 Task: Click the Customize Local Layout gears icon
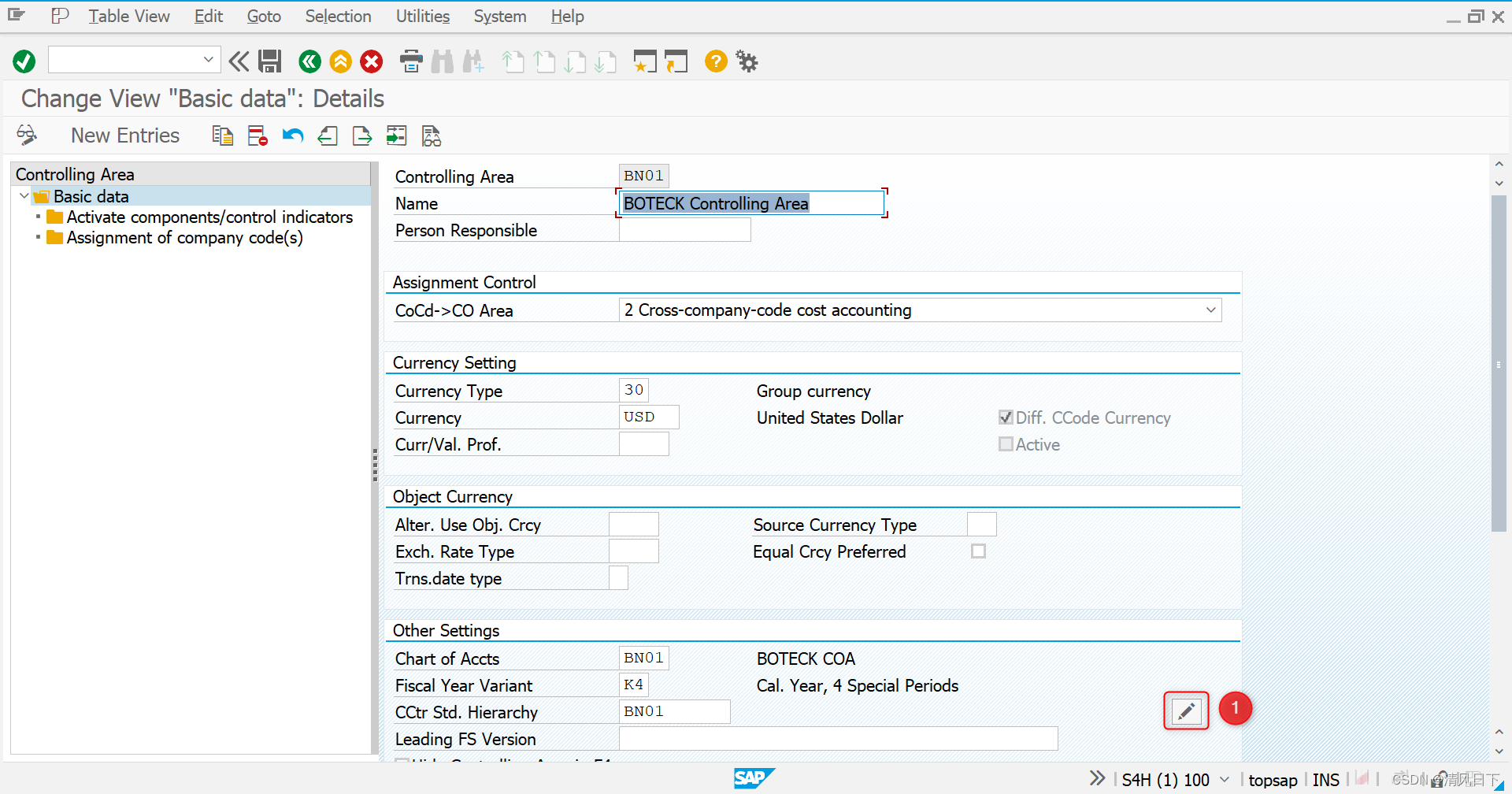(x=747, y=61)
